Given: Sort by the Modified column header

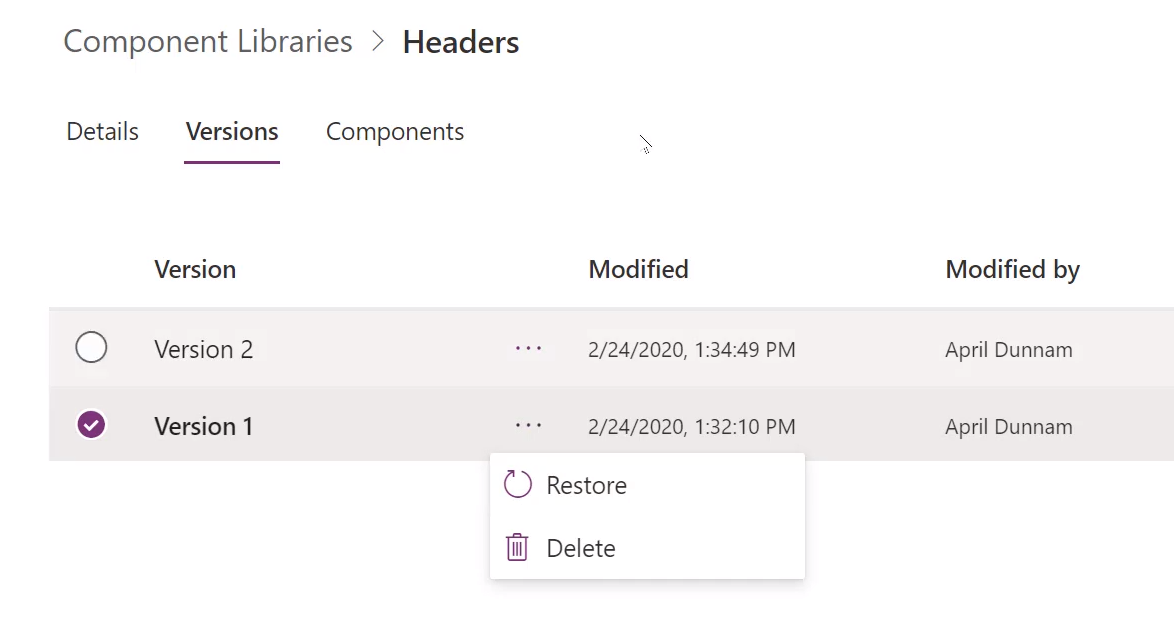Looking at the screenshot, I should [x=638, y=269].
